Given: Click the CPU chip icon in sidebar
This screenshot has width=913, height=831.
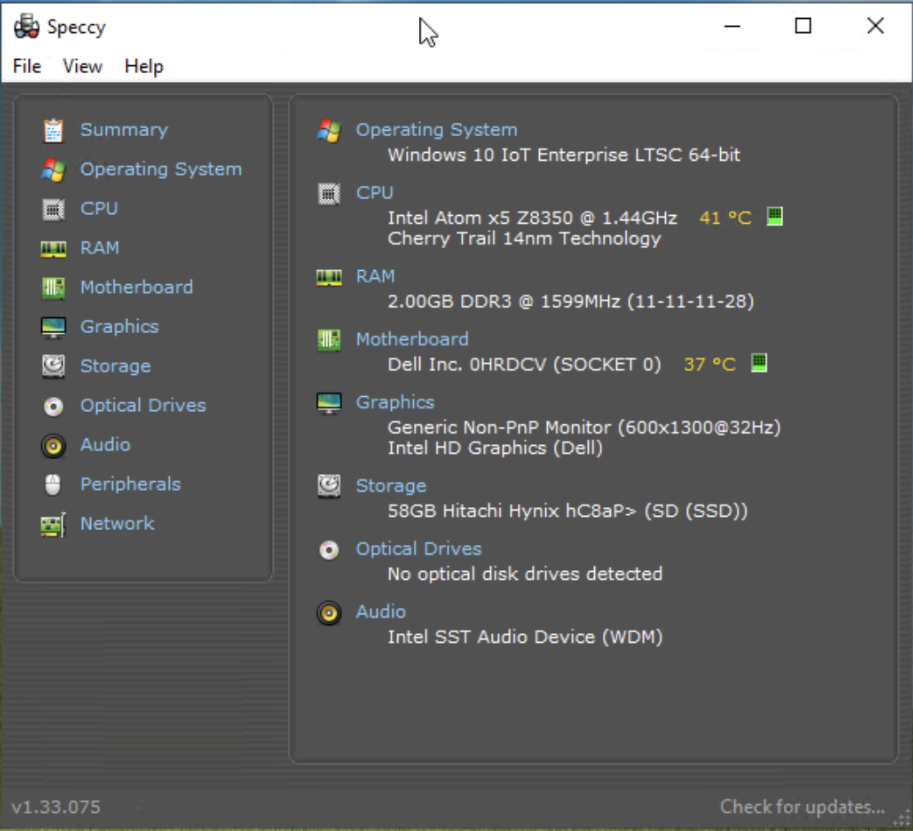Looking at the screenshot, I should point(53,209).
